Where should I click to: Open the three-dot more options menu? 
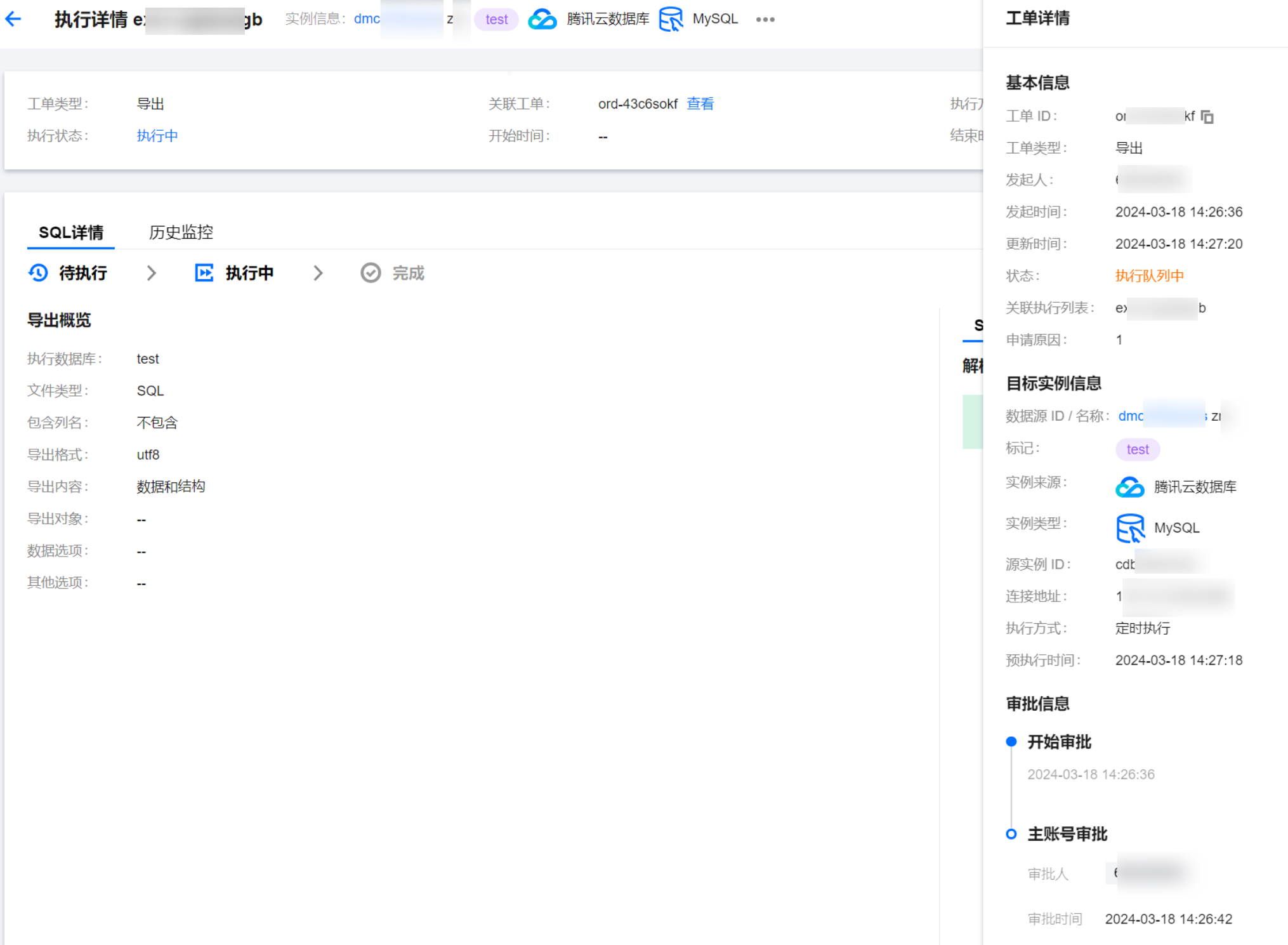click(765, 19)
